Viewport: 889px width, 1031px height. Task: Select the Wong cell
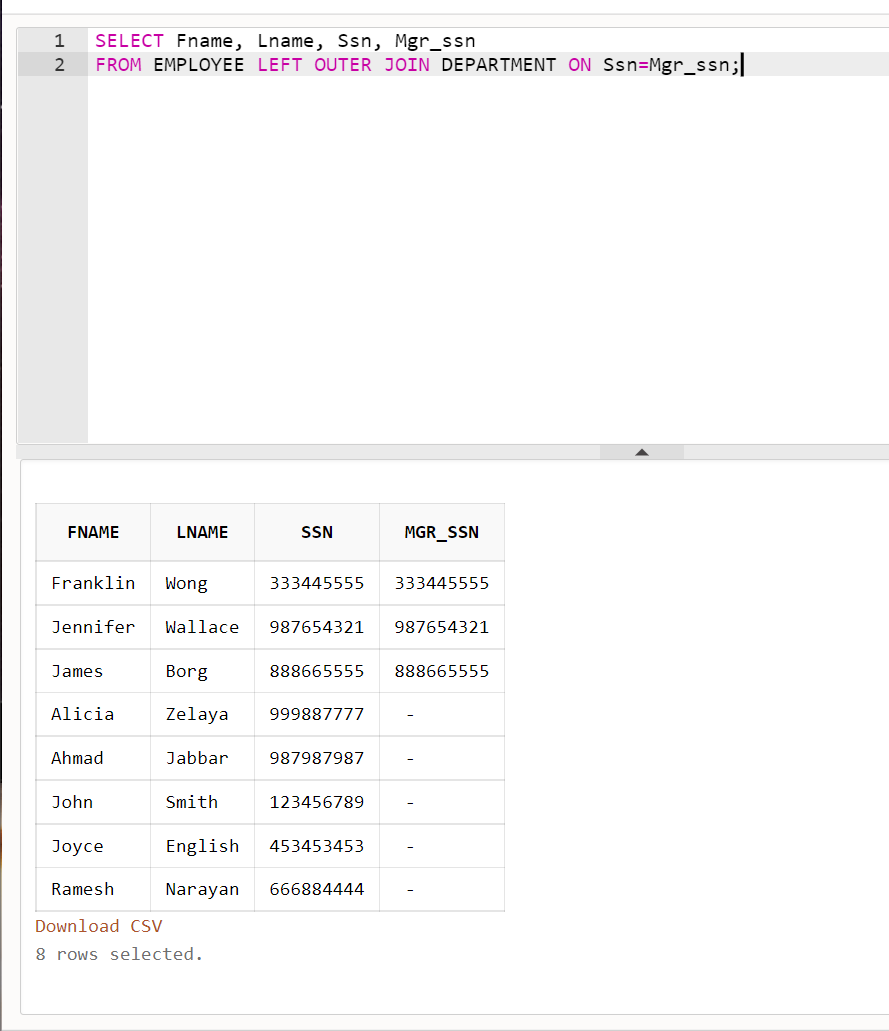203,583
